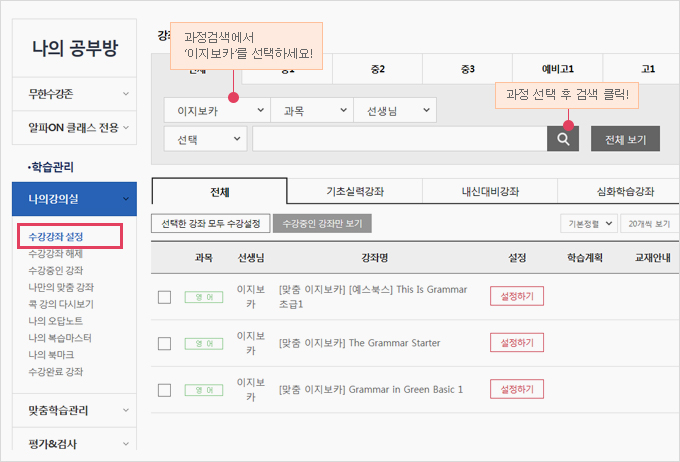The height and width of the screenshot is (462, 680).
Task: Check the box for The Grammar Starter
Action: (x=165, y=343)
